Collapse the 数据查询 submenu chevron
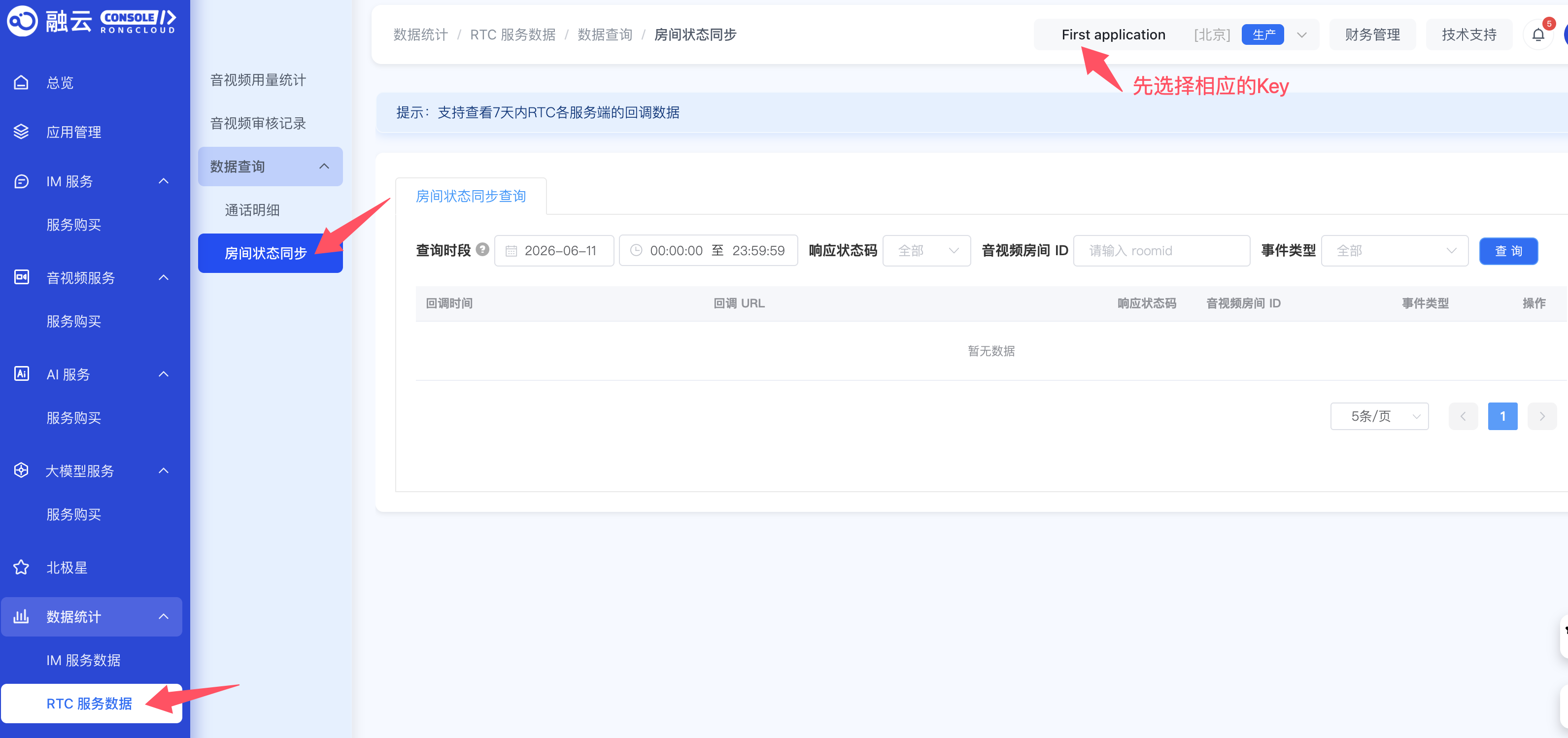This screenshot has width=1568, height=738. (324, 166)
